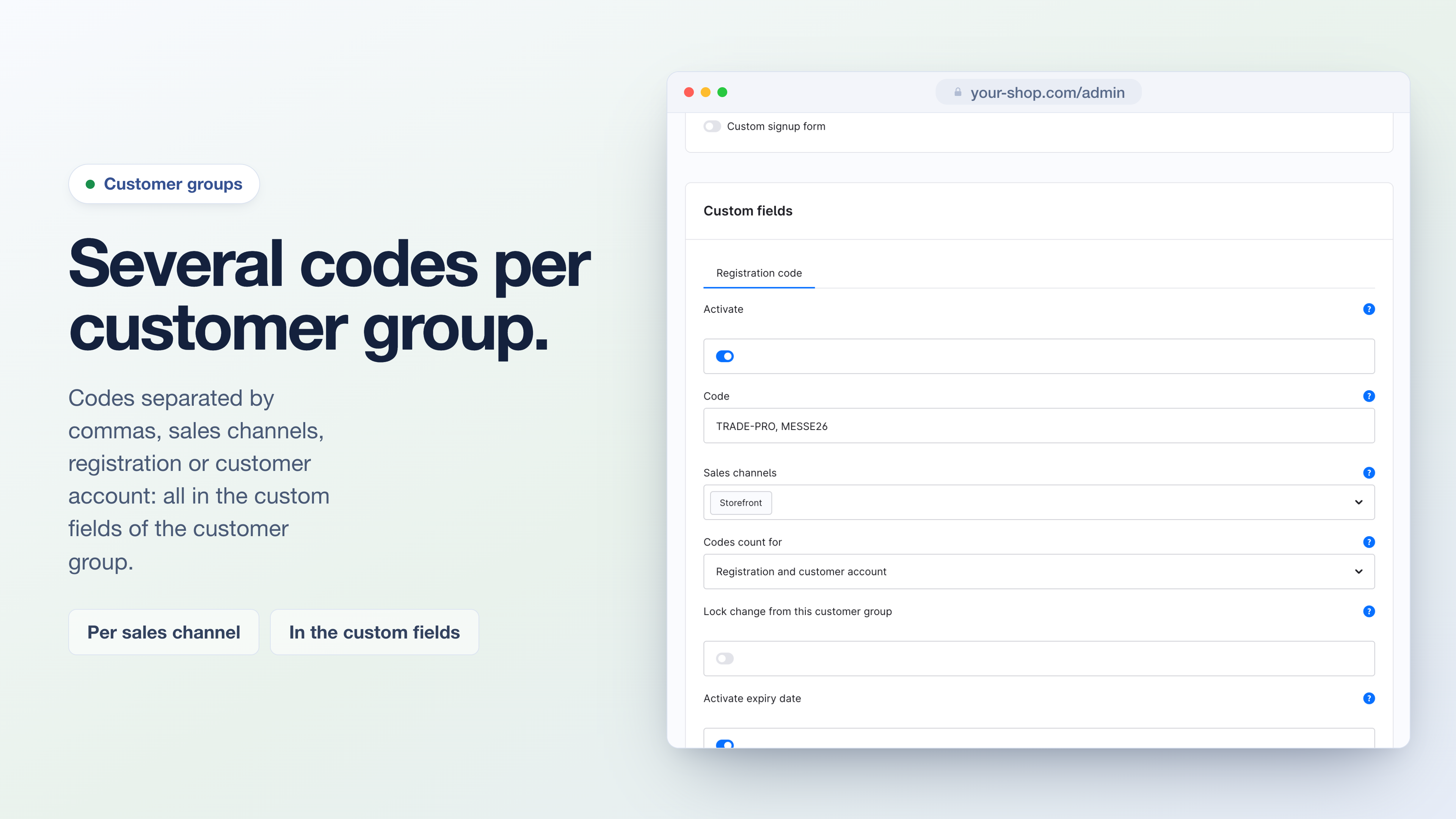
Task: Click the red close window dot
Action: (689, 92)
